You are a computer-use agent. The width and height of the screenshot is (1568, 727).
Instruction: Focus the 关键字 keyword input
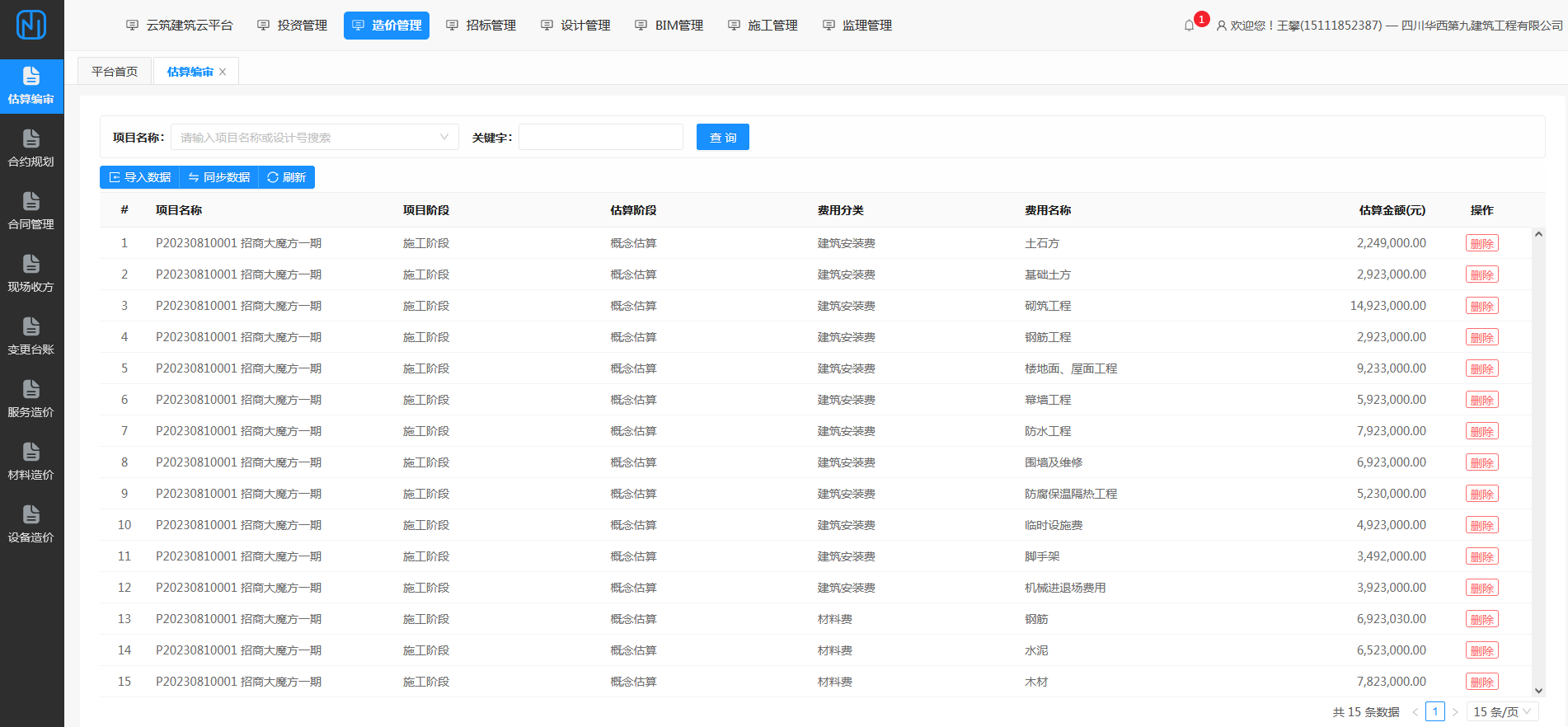[x=601, y=137]
